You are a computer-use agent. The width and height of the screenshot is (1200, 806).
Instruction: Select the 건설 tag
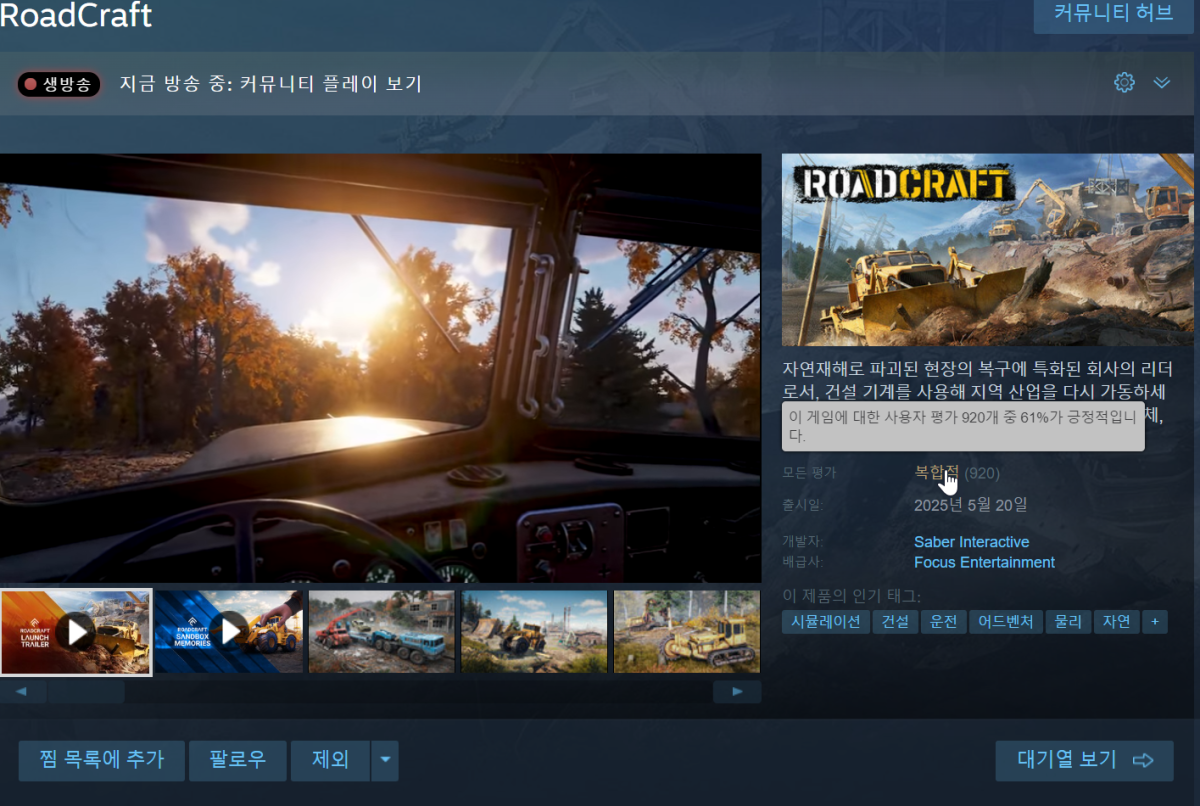[x=895, y=621]
